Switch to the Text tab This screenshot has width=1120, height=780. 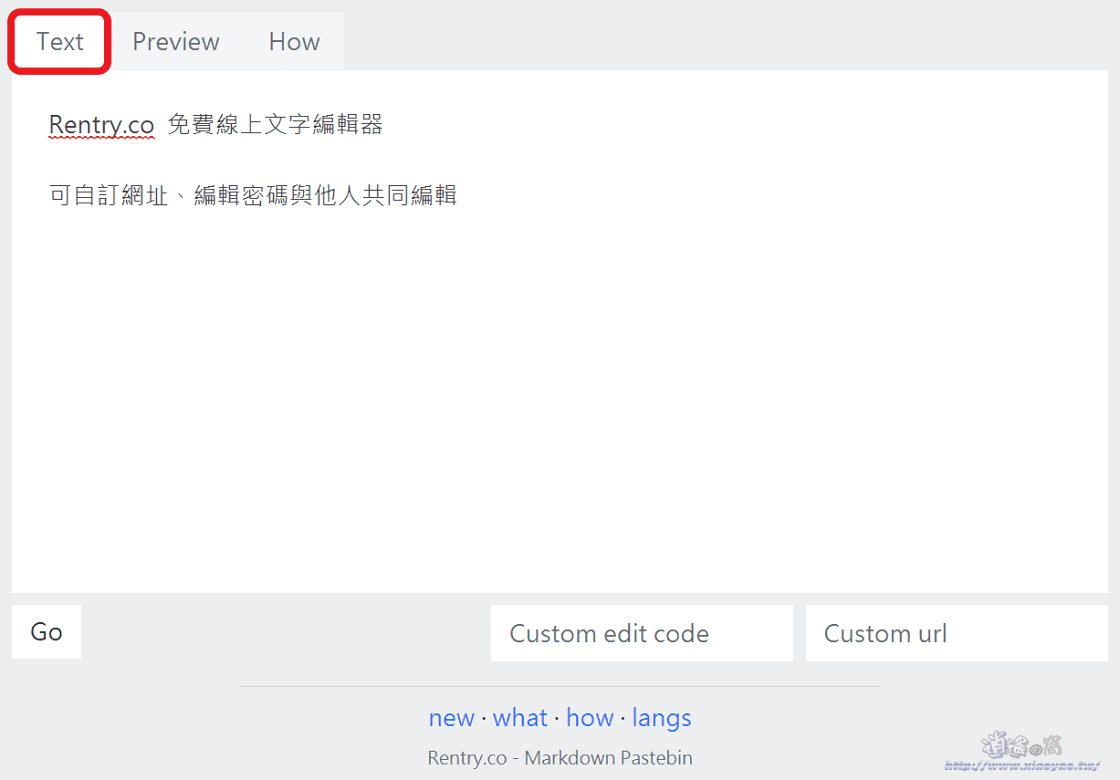60,41
